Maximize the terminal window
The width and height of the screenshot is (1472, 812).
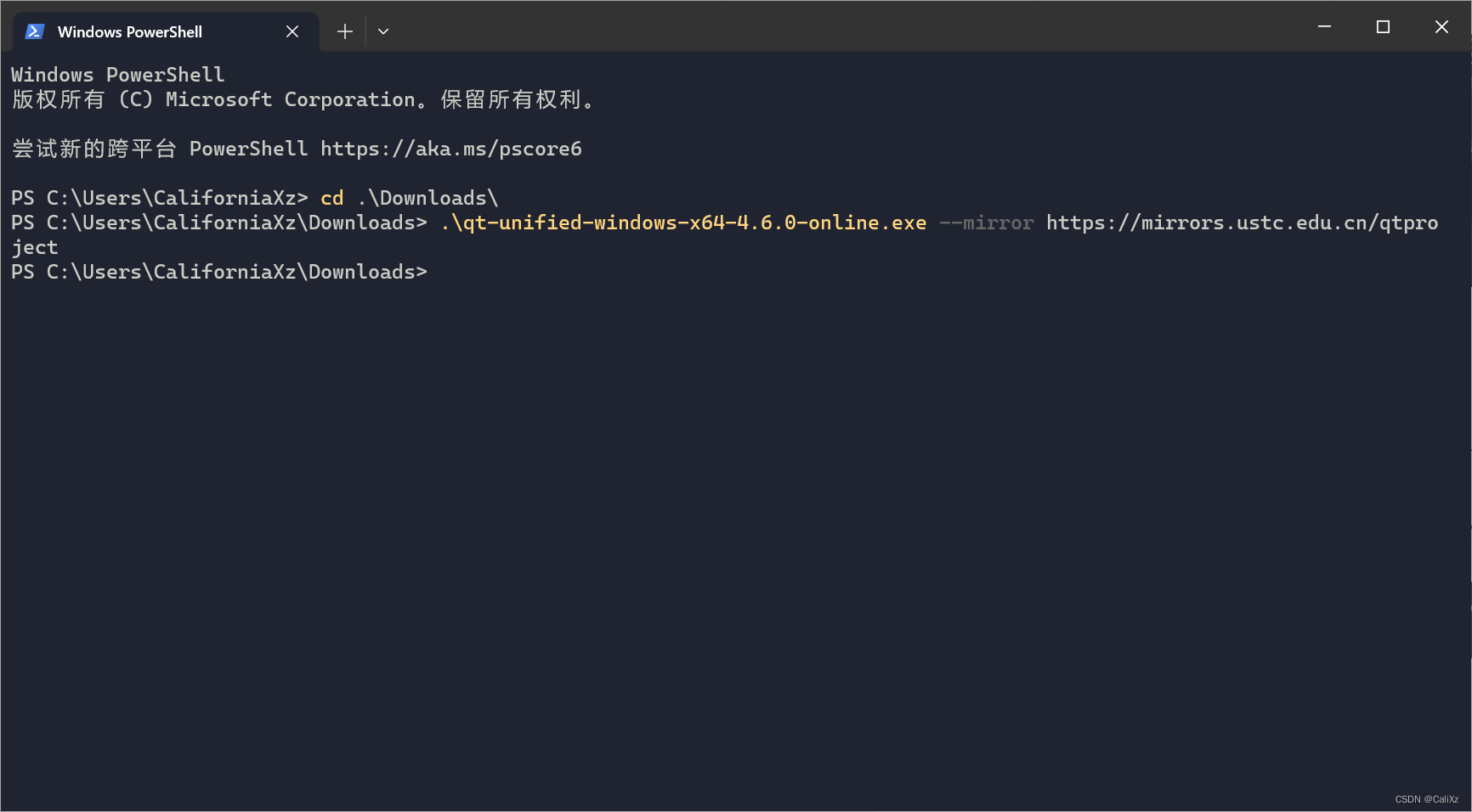[1383, 27]
